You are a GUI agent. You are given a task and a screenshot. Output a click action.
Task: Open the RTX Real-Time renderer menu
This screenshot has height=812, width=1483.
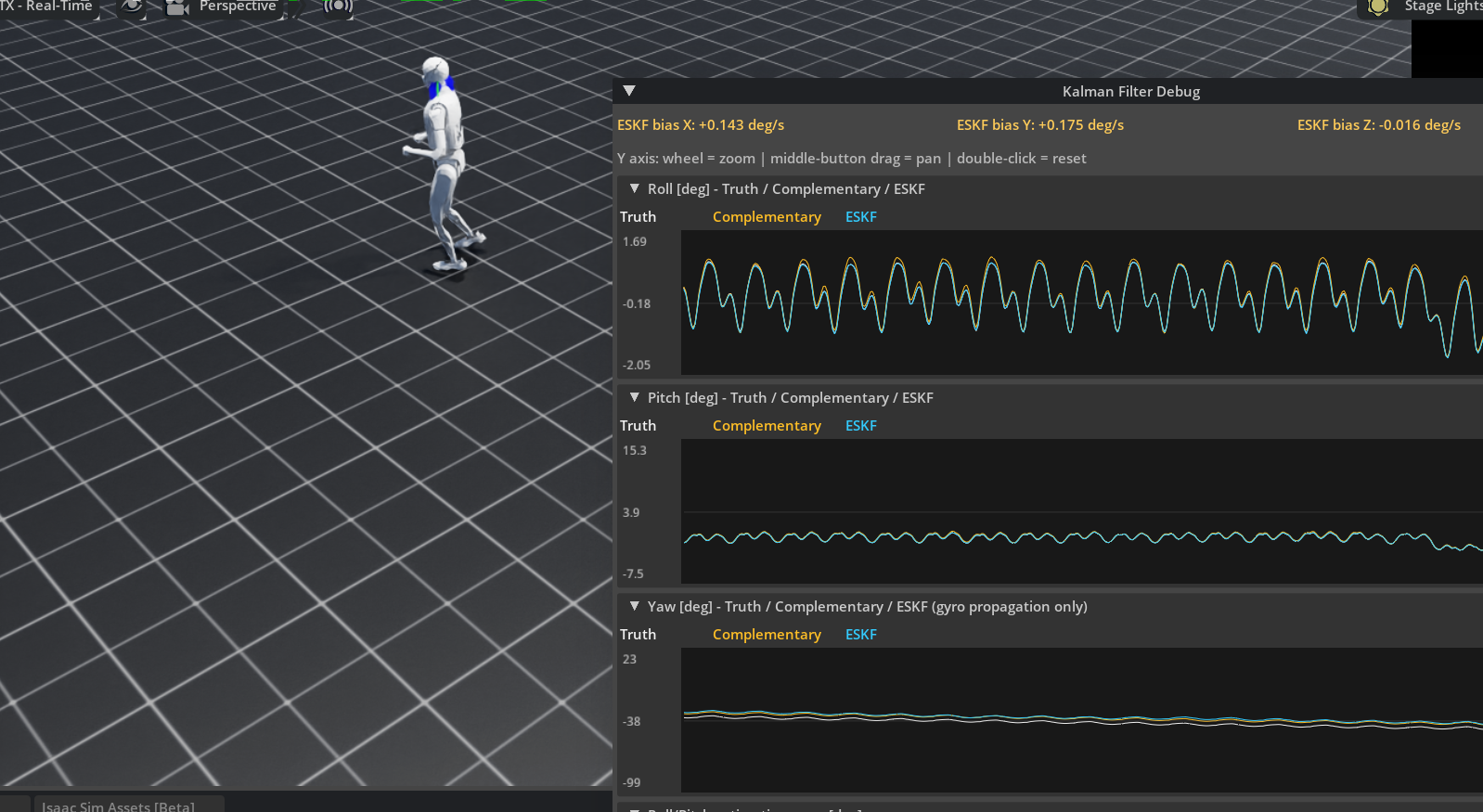tap(48, 7)
